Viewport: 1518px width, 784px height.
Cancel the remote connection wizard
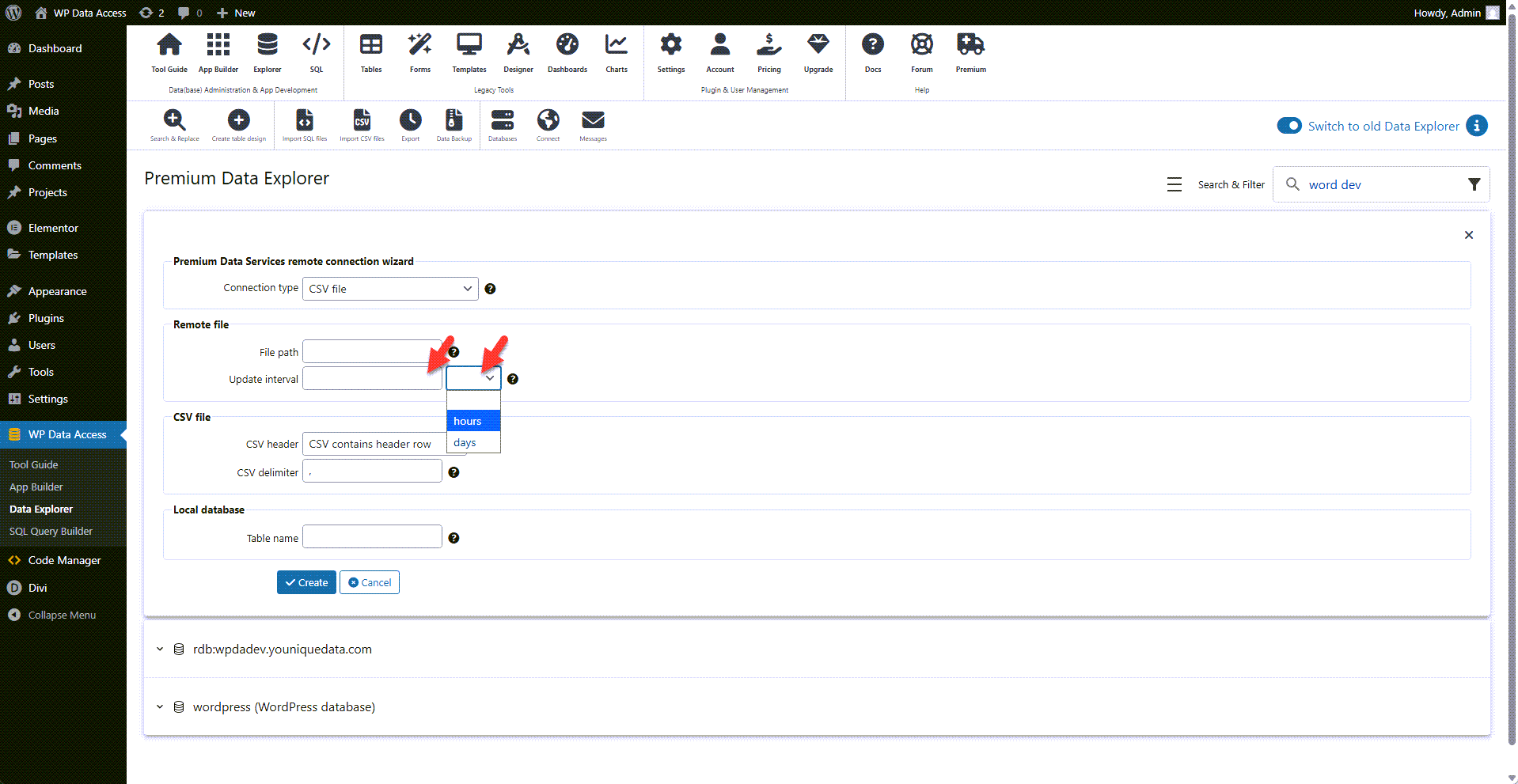(369, 582)
